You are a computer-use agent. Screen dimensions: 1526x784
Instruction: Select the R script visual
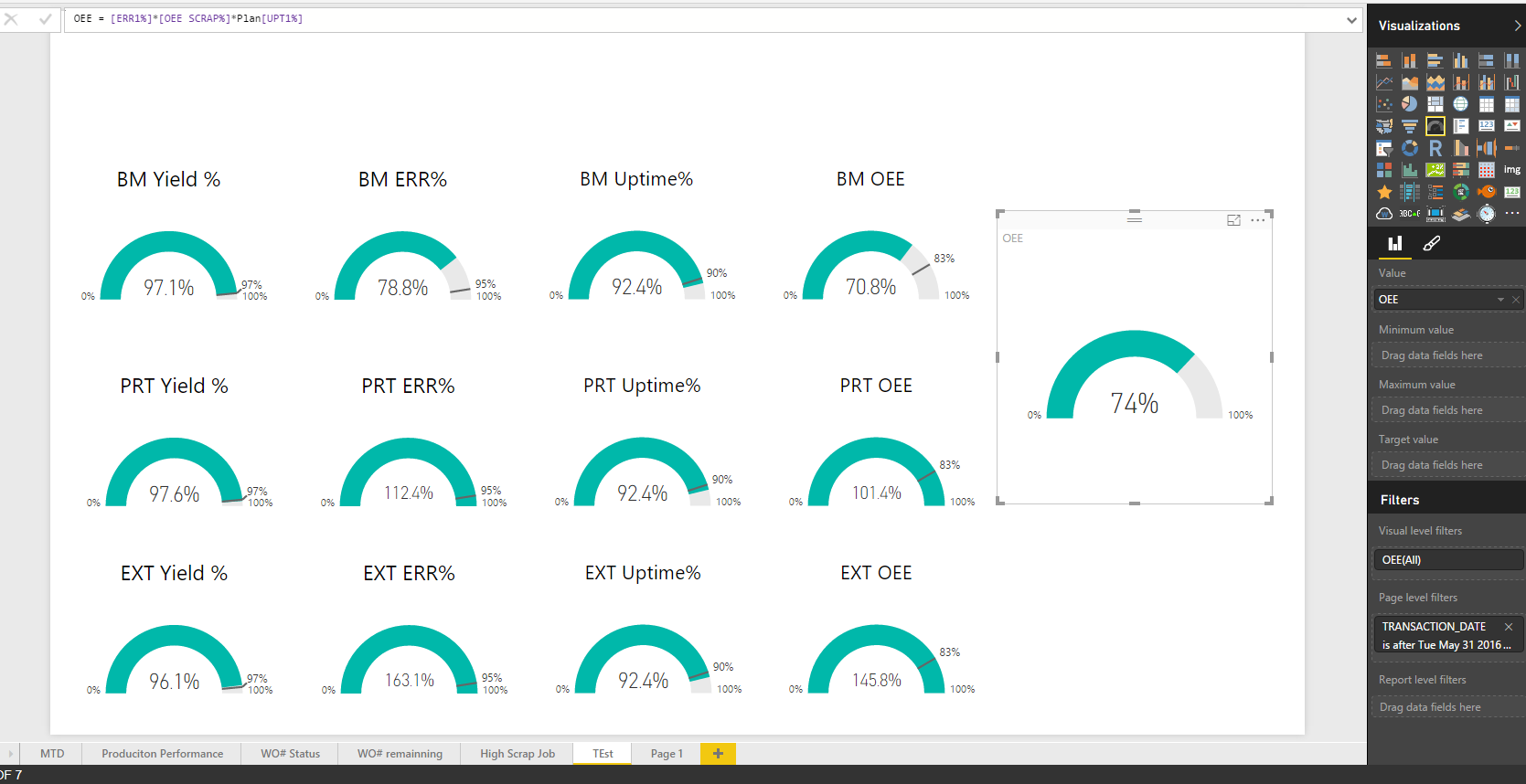coord(1435,148)
